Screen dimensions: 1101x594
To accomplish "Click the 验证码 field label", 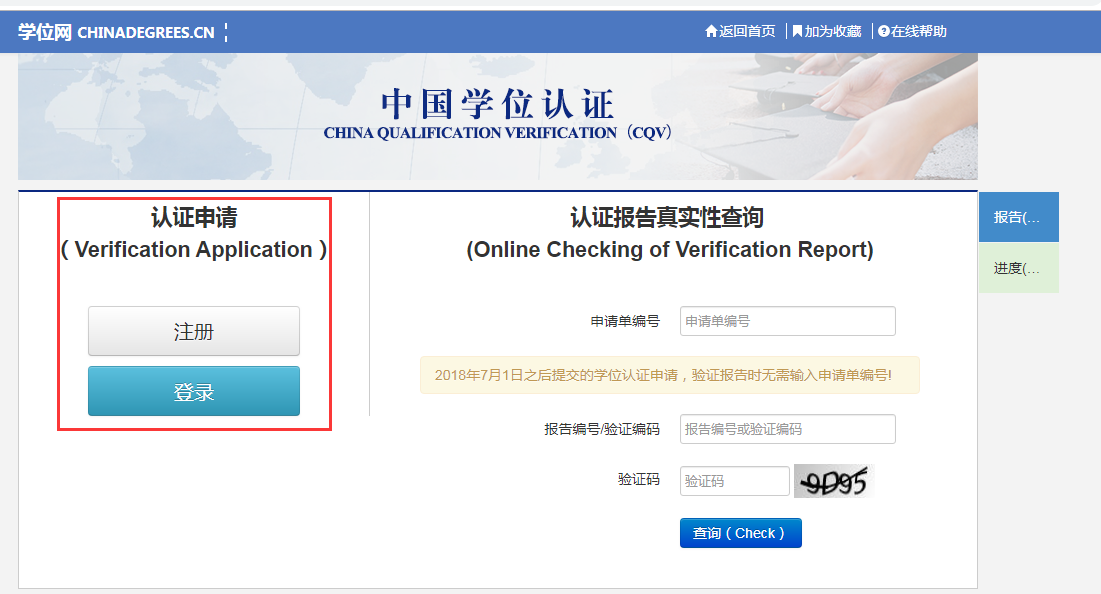I will point(638,479).
